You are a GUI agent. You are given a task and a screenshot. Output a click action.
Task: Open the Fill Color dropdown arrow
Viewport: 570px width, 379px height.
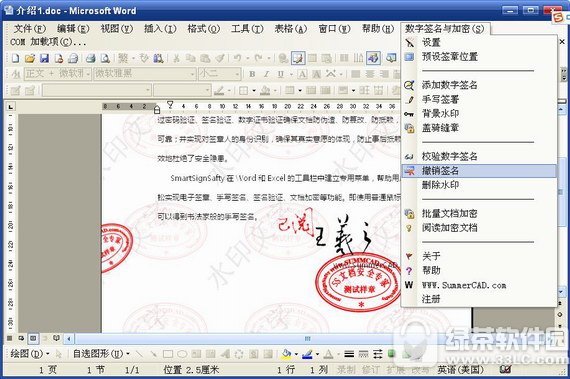[x=296, y=354]
